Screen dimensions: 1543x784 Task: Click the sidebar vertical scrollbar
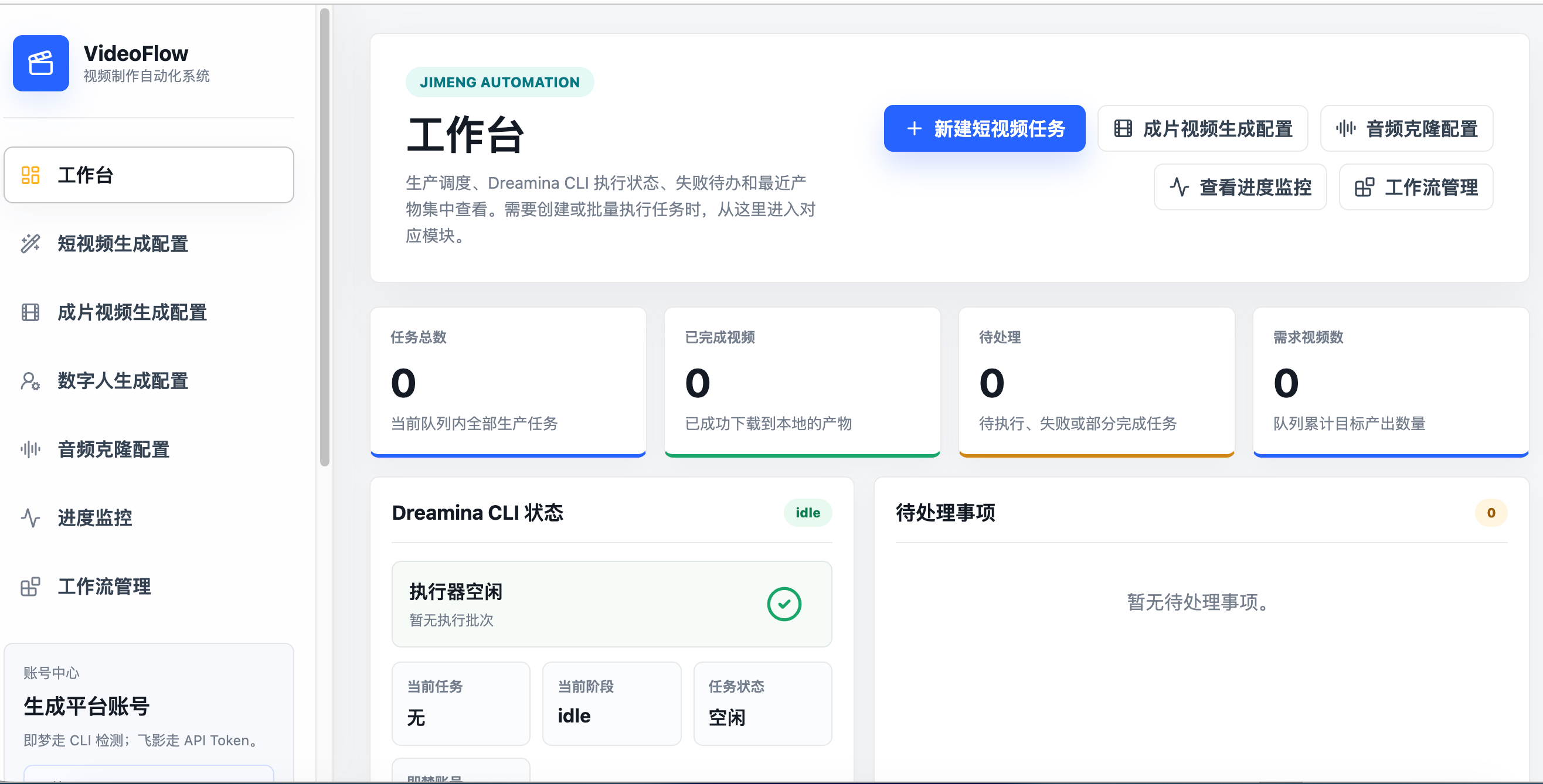click(325, 236)
